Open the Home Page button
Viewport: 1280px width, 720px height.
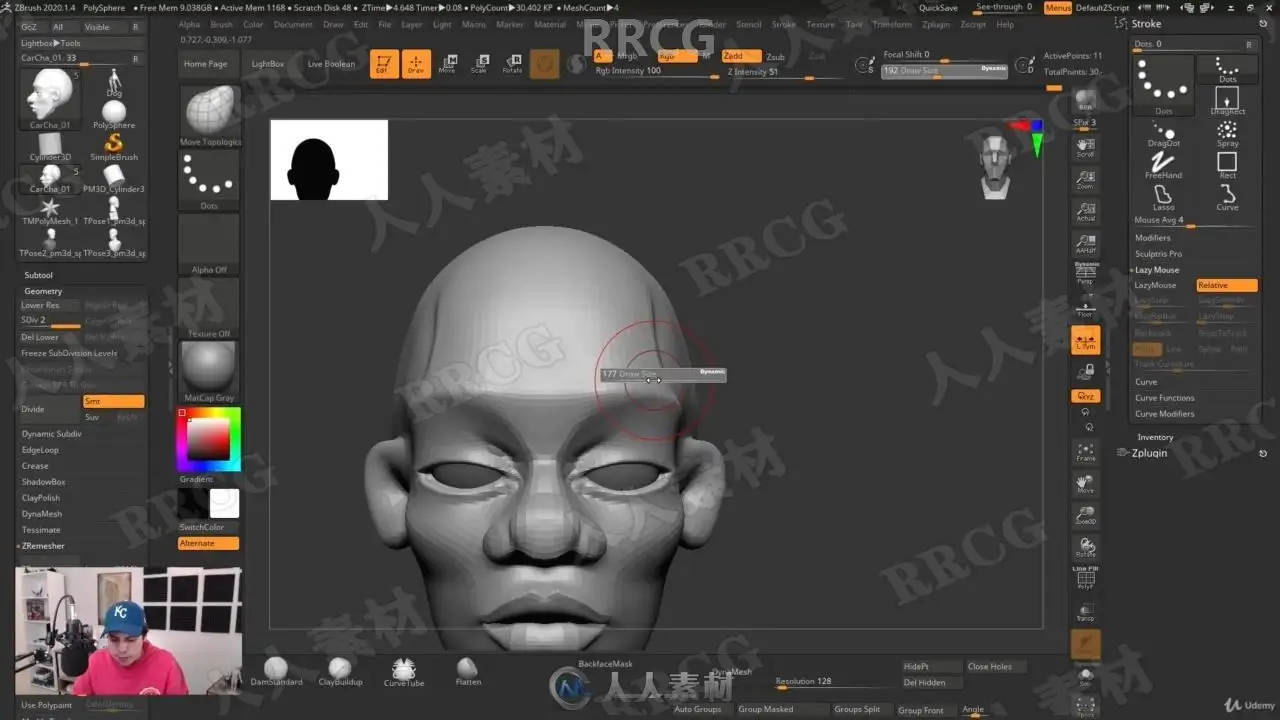pyautogui.click(x=205, y=64)
